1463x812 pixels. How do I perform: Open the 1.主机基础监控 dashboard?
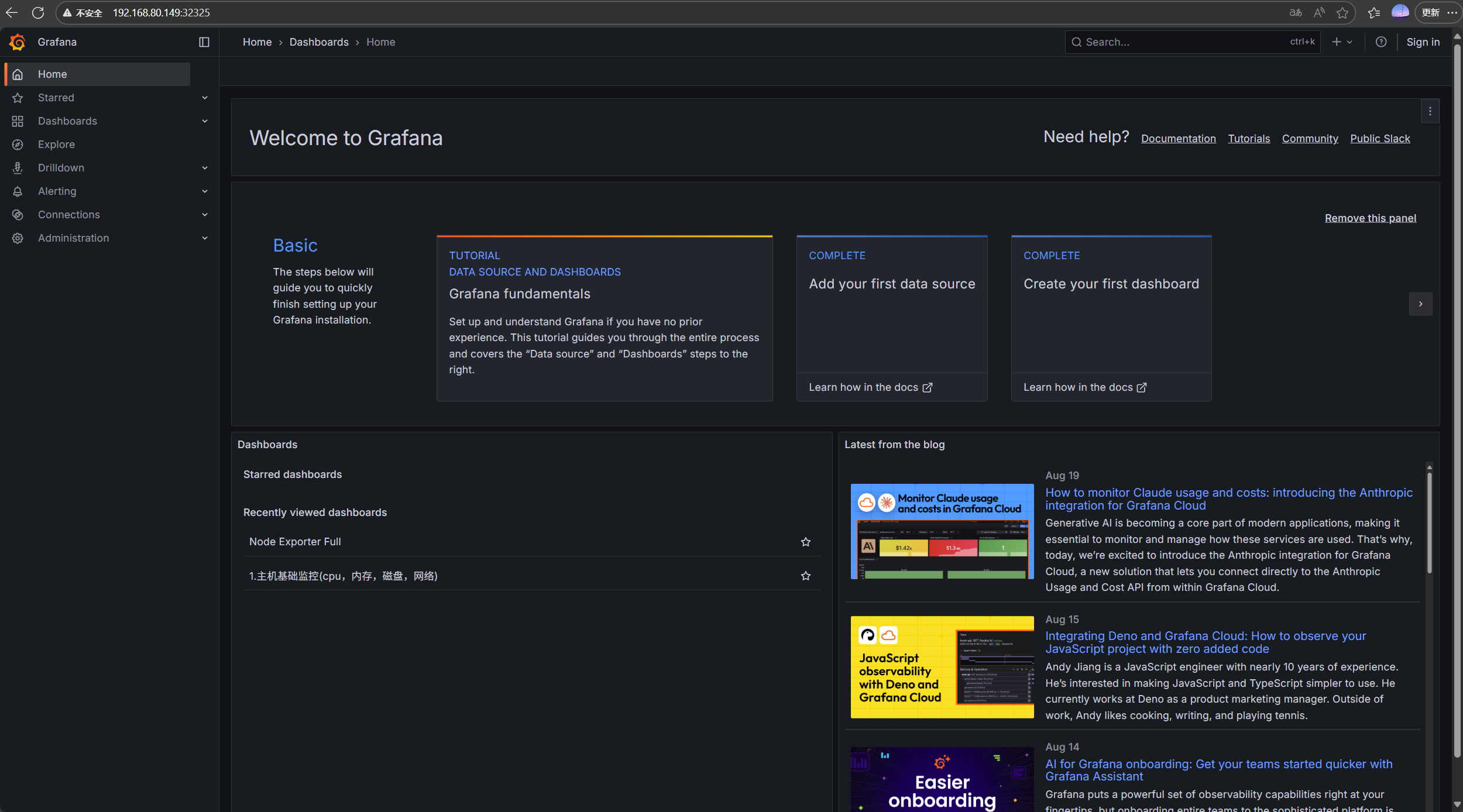pos(344,576)
